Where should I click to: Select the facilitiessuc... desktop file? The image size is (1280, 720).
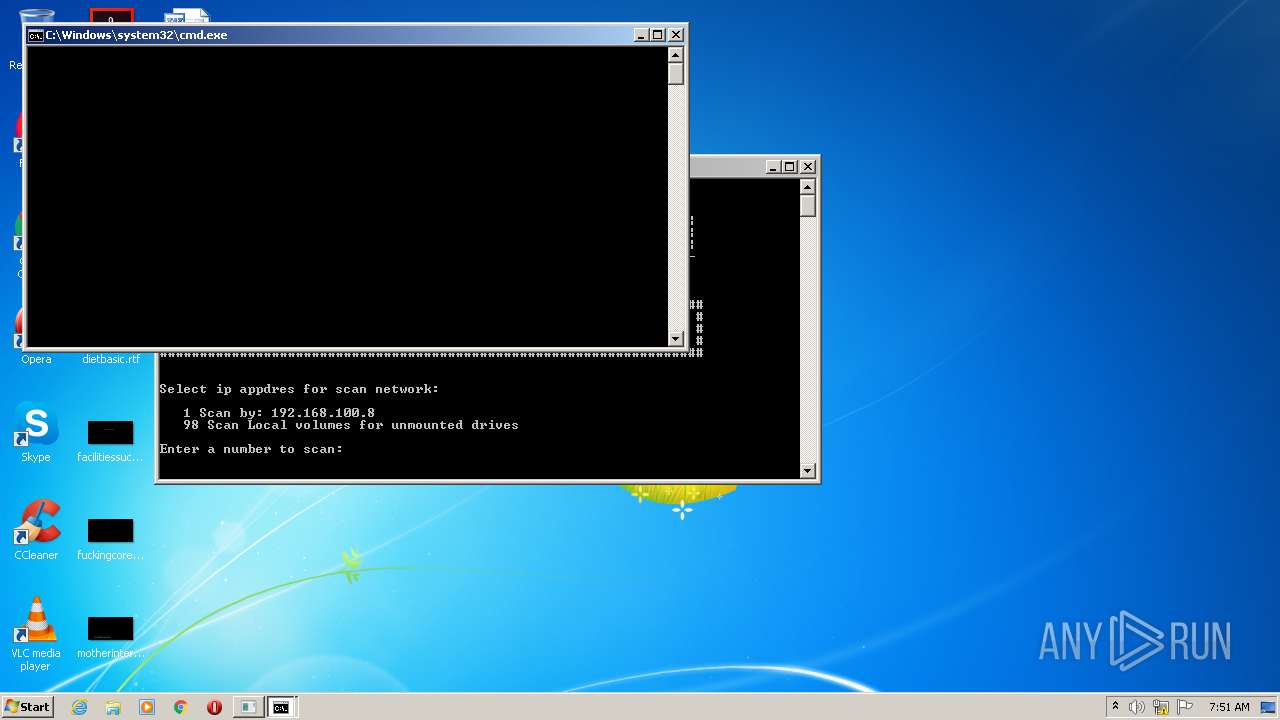click(x=110, y=441)
